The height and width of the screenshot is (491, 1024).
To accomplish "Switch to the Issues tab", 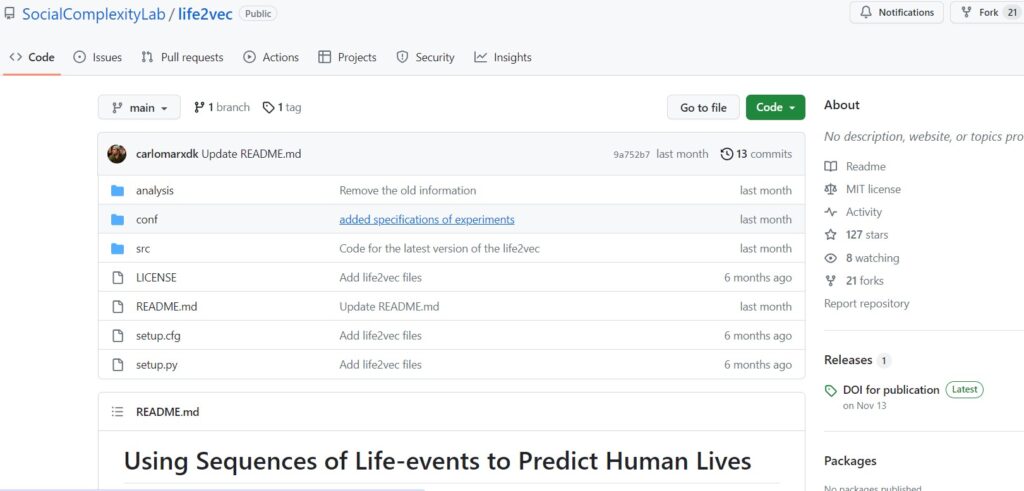I will coord(97,57).
